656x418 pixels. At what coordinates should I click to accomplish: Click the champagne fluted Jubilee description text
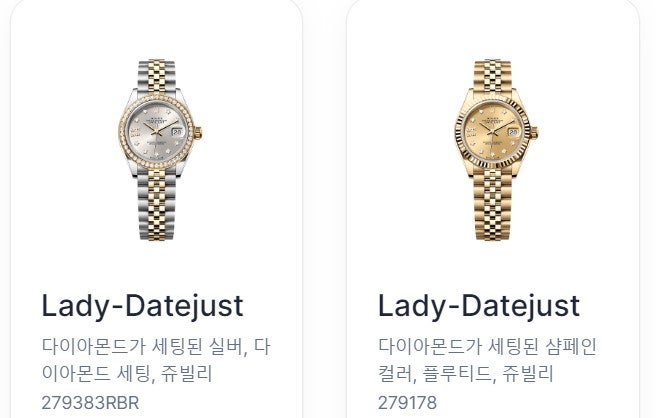(x=487, y=360)
